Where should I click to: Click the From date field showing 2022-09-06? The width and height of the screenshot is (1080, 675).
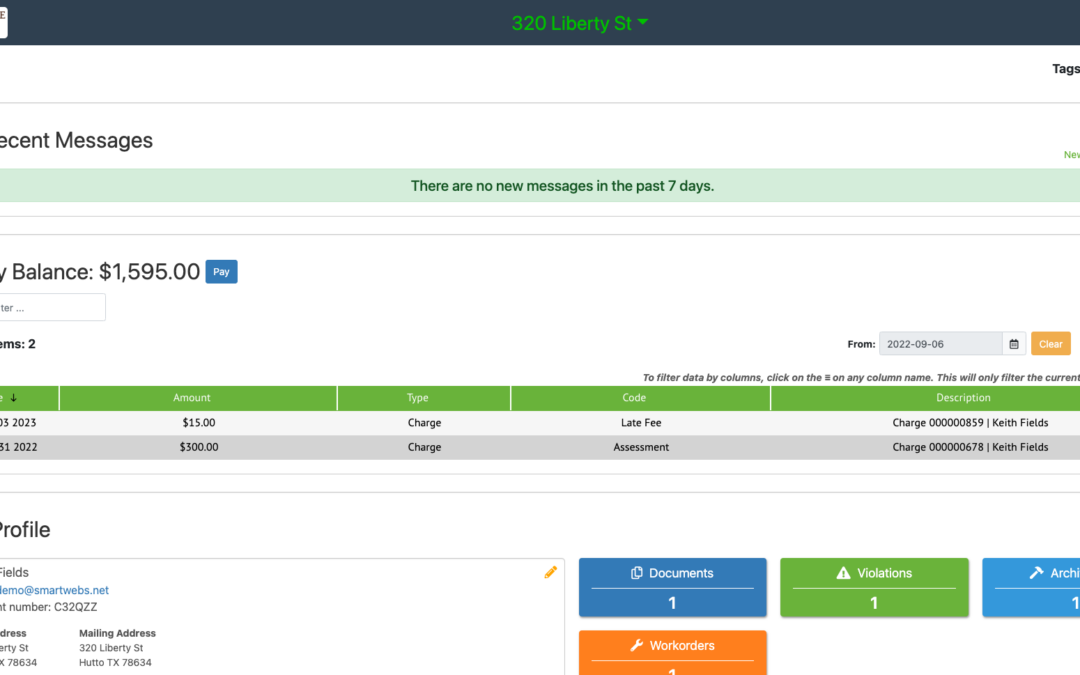coord(940,344)
